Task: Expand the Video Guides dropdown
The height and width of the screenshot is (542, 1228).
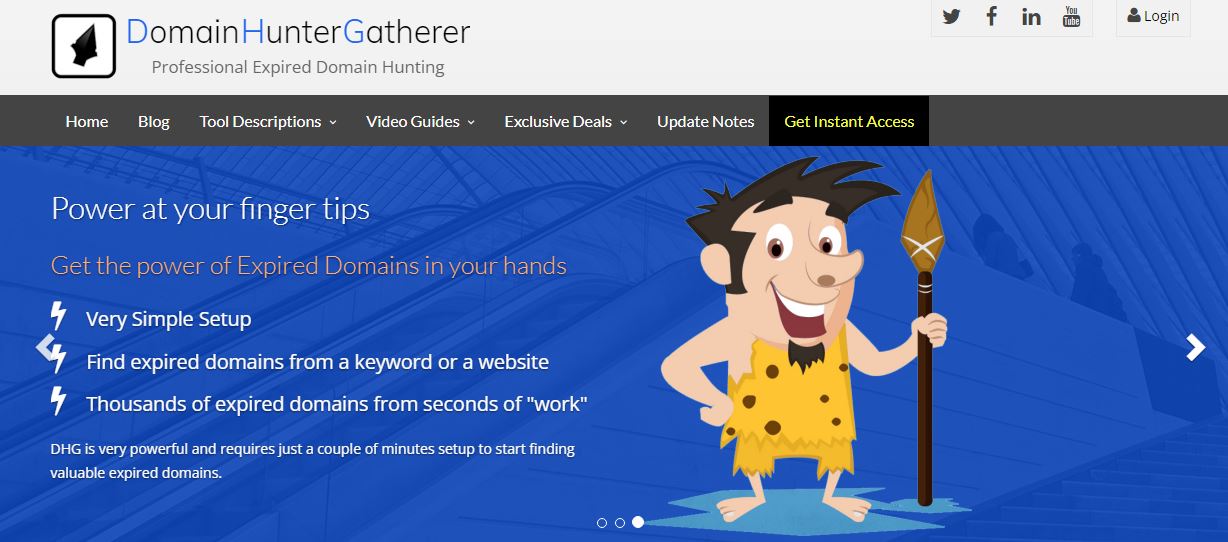Action: coord(420,121)
